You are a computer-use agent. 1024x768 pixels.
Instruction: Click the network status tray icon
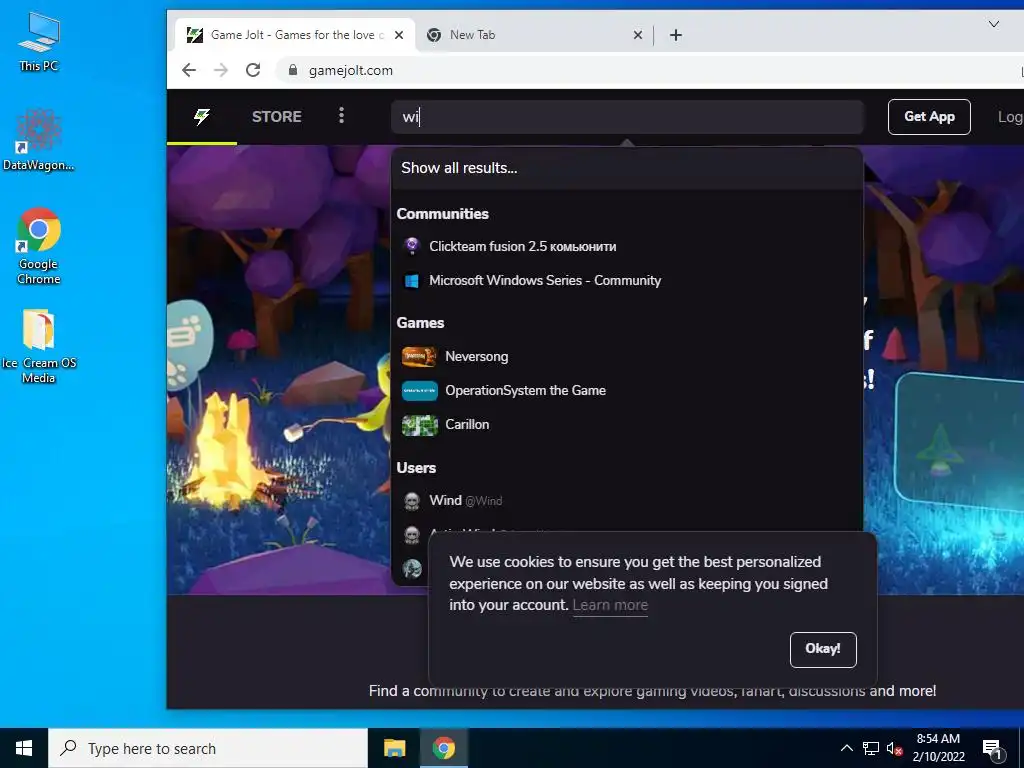point(871,748)
